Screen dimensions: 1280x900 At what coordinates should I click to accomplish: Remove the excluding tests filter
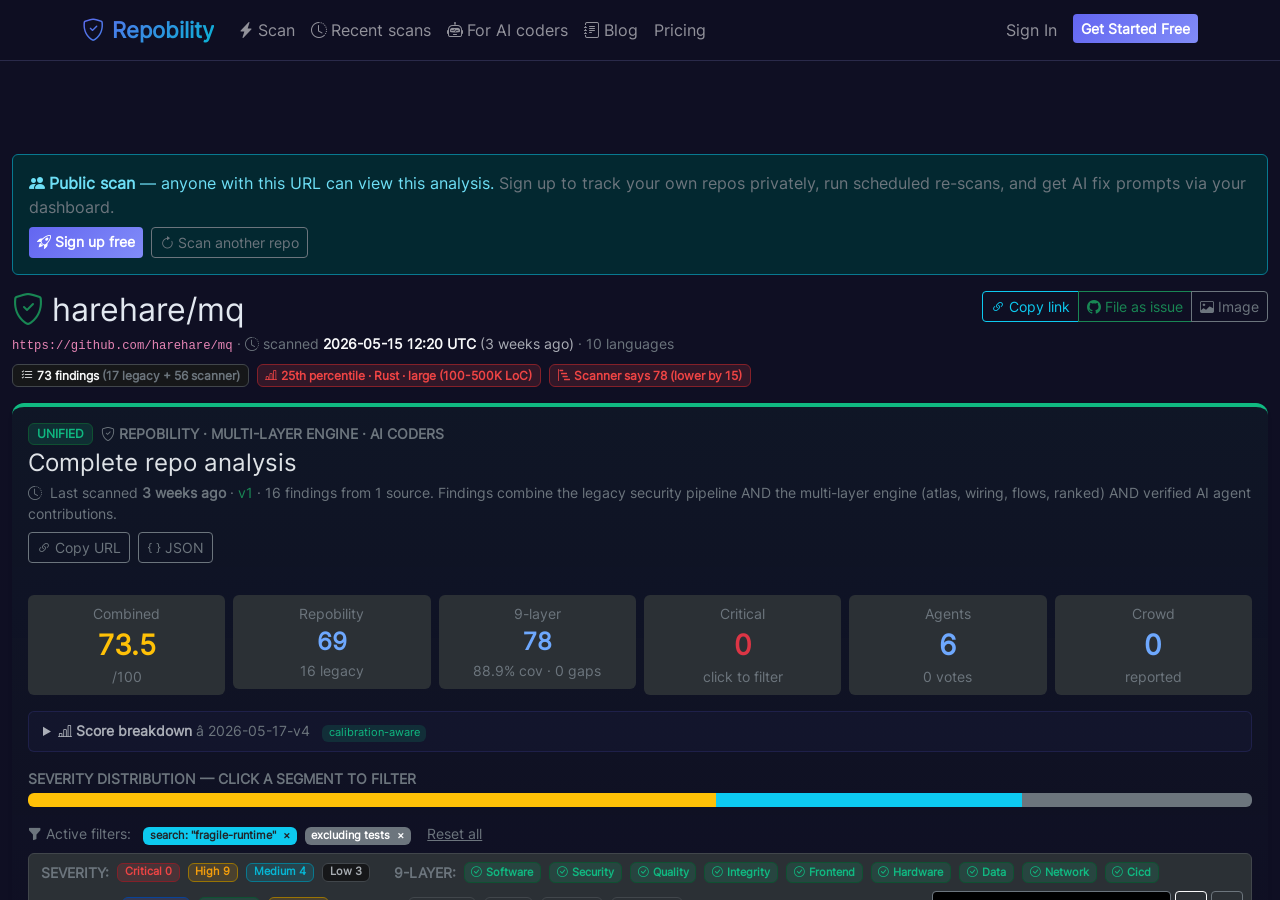coord(401,835)
